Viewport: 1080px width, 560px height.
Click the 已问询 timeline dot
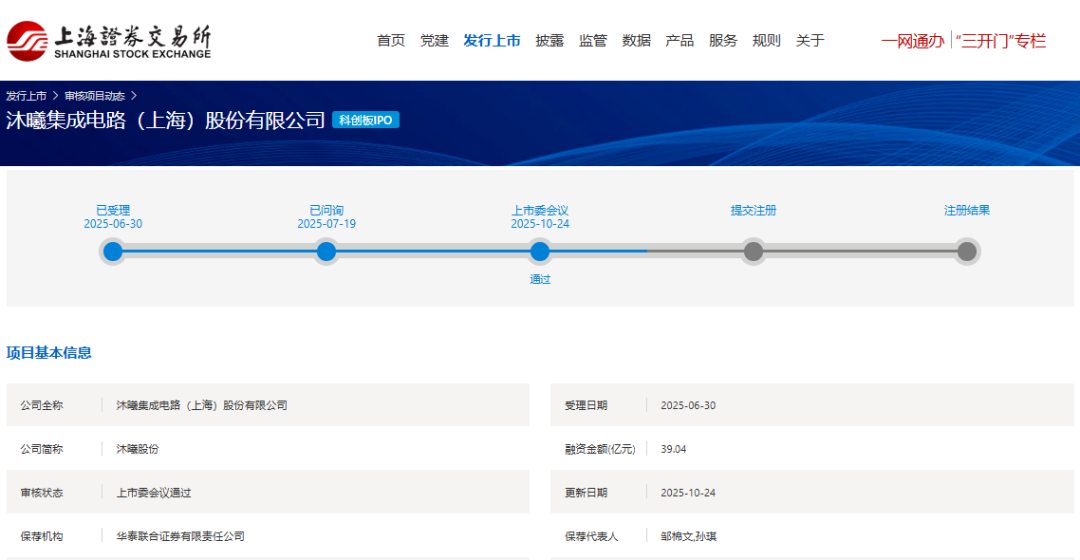tap(326, 251)
